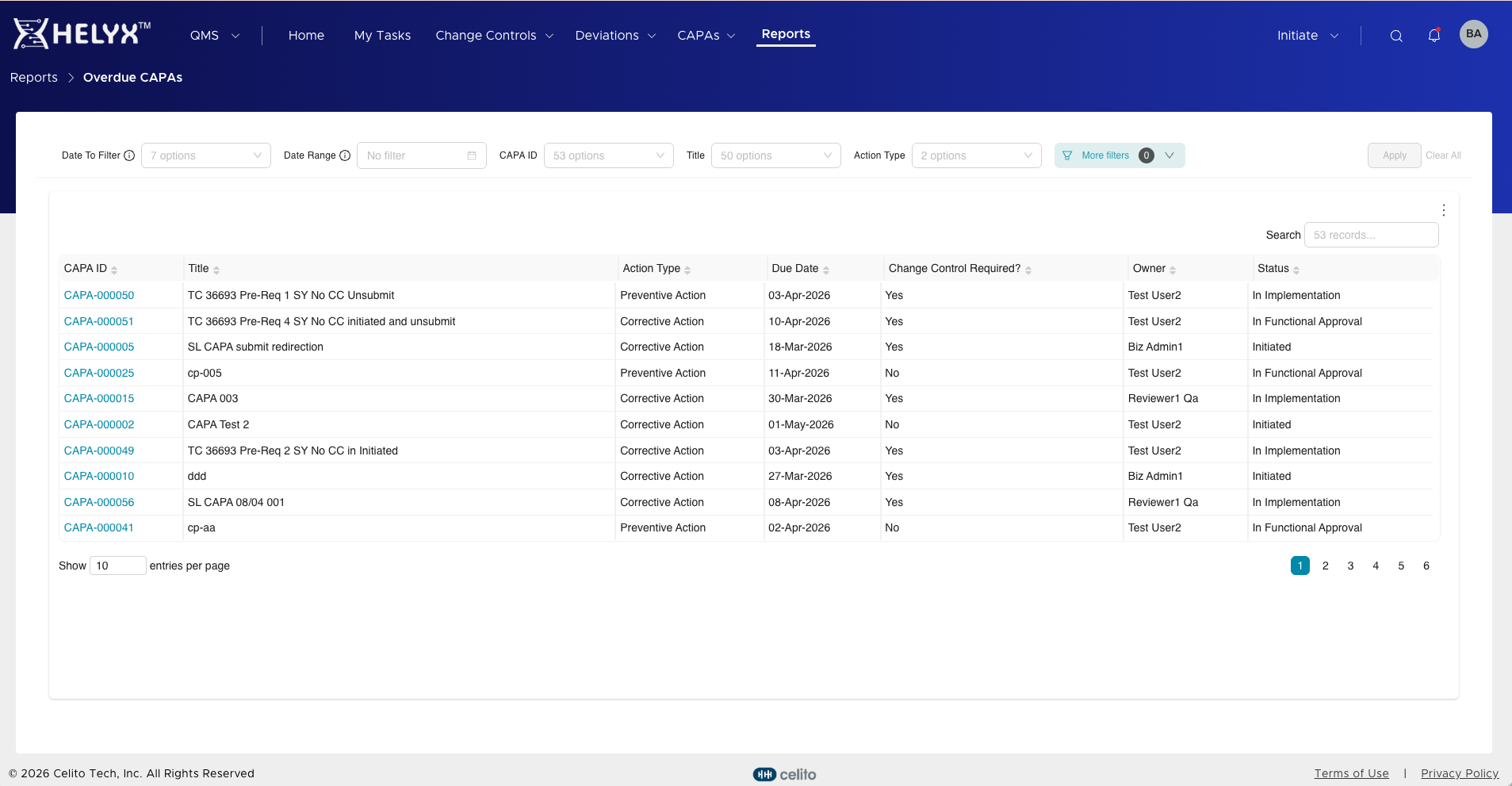This screenshot has height=786, width=1512.
Task: Go to page 3 of results
Action: coord(1350,566)
